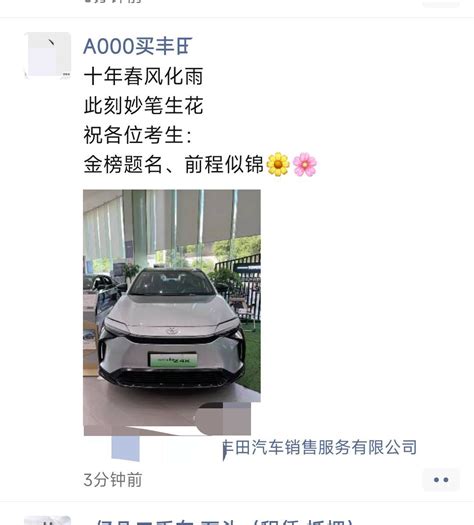Click the 祝各位考生 text line

coord(138,135)
